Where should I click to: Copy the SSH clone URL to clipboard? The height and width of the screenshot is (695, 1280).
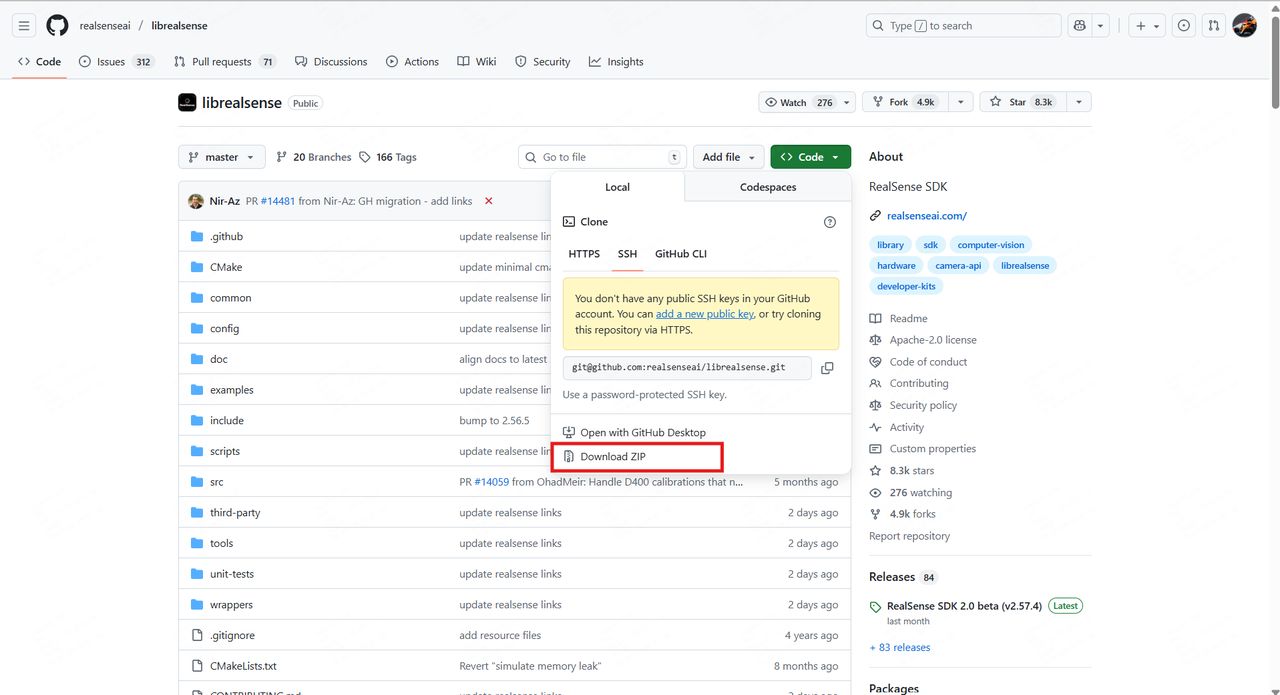tap(827, 368)
